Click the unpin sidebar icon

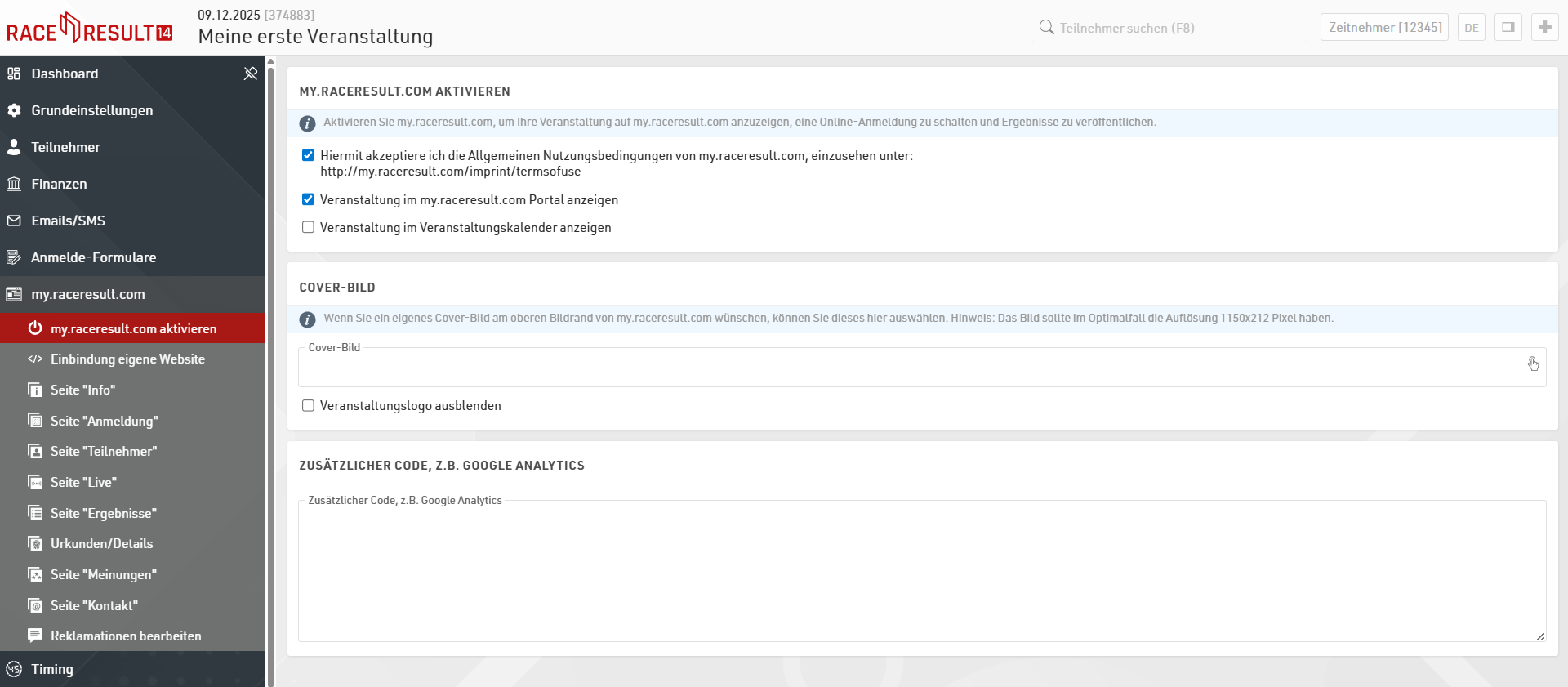coord(251,74)
